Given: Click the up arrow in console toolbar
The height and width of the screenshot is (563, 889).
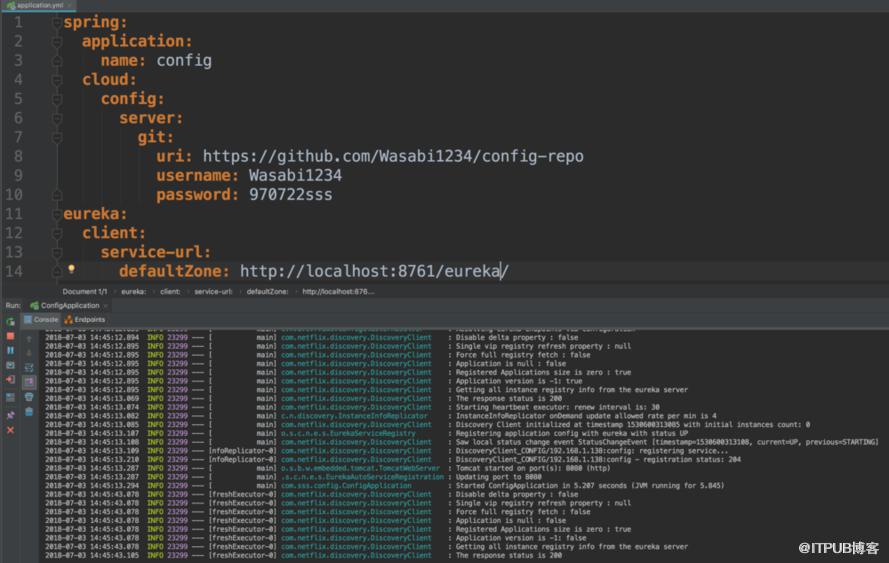Looking at the screenshot, I should click(x=29, y=339).
